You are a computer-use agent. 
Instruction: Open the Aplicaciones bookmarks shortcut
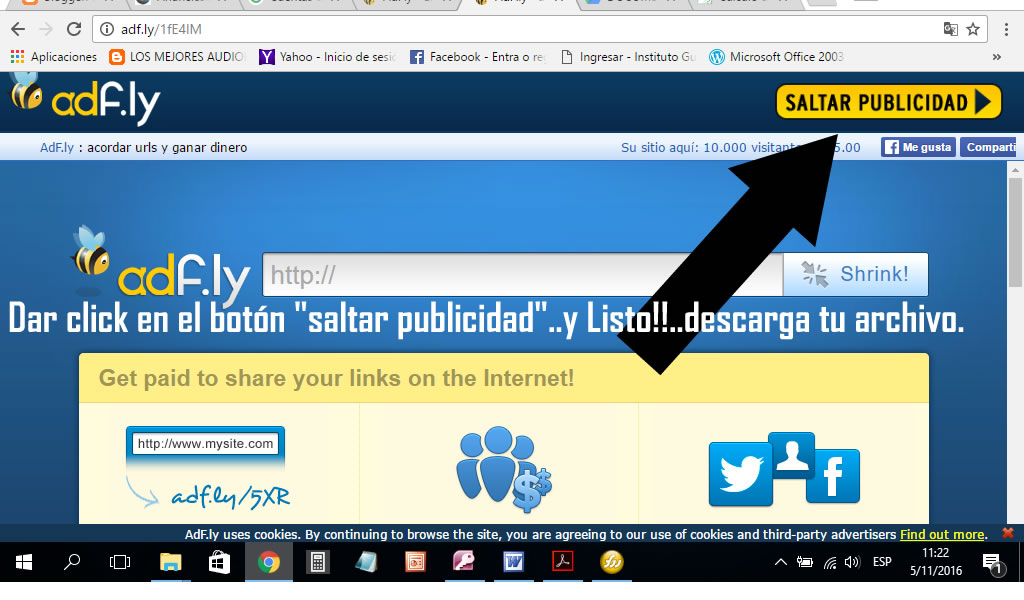coord(54,57)
